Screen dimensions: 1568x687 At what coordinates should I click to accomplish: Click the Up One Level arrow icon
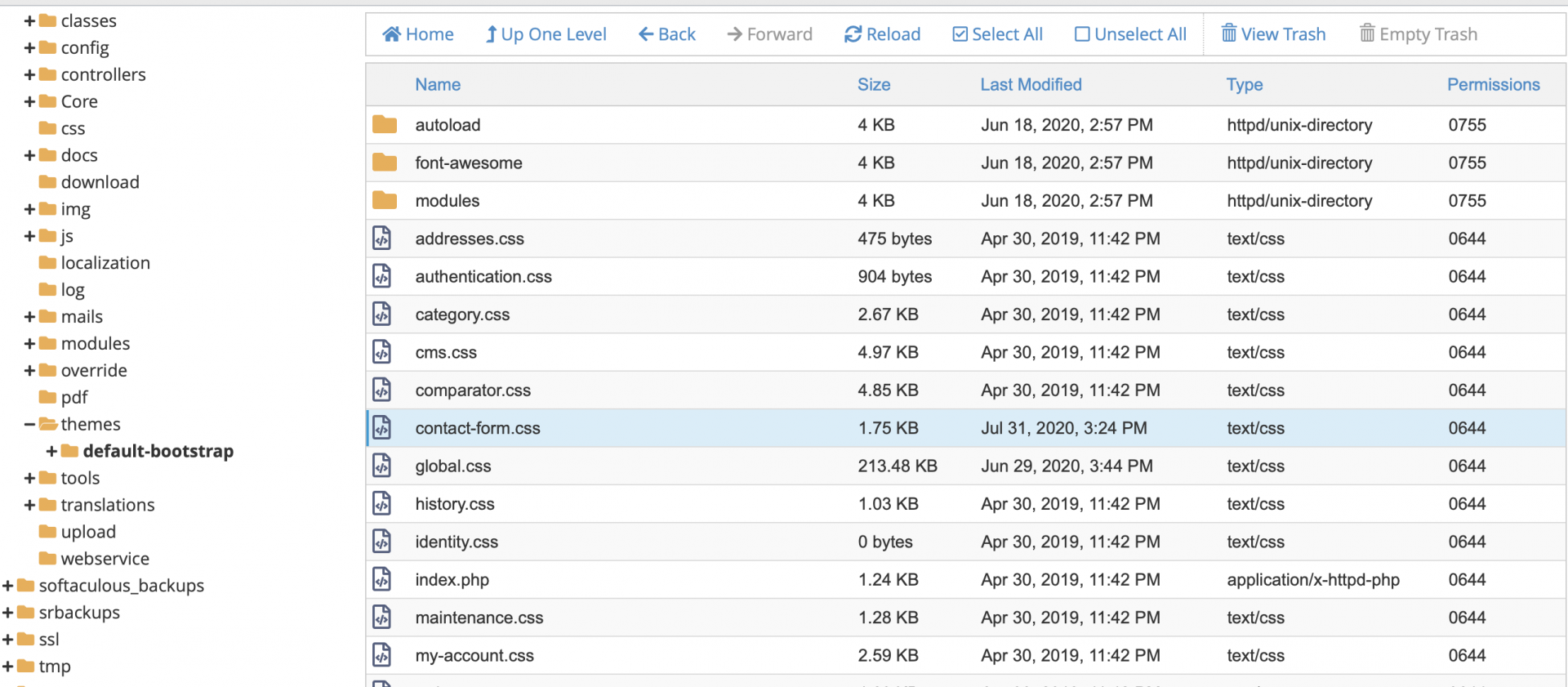coord(491,33)
